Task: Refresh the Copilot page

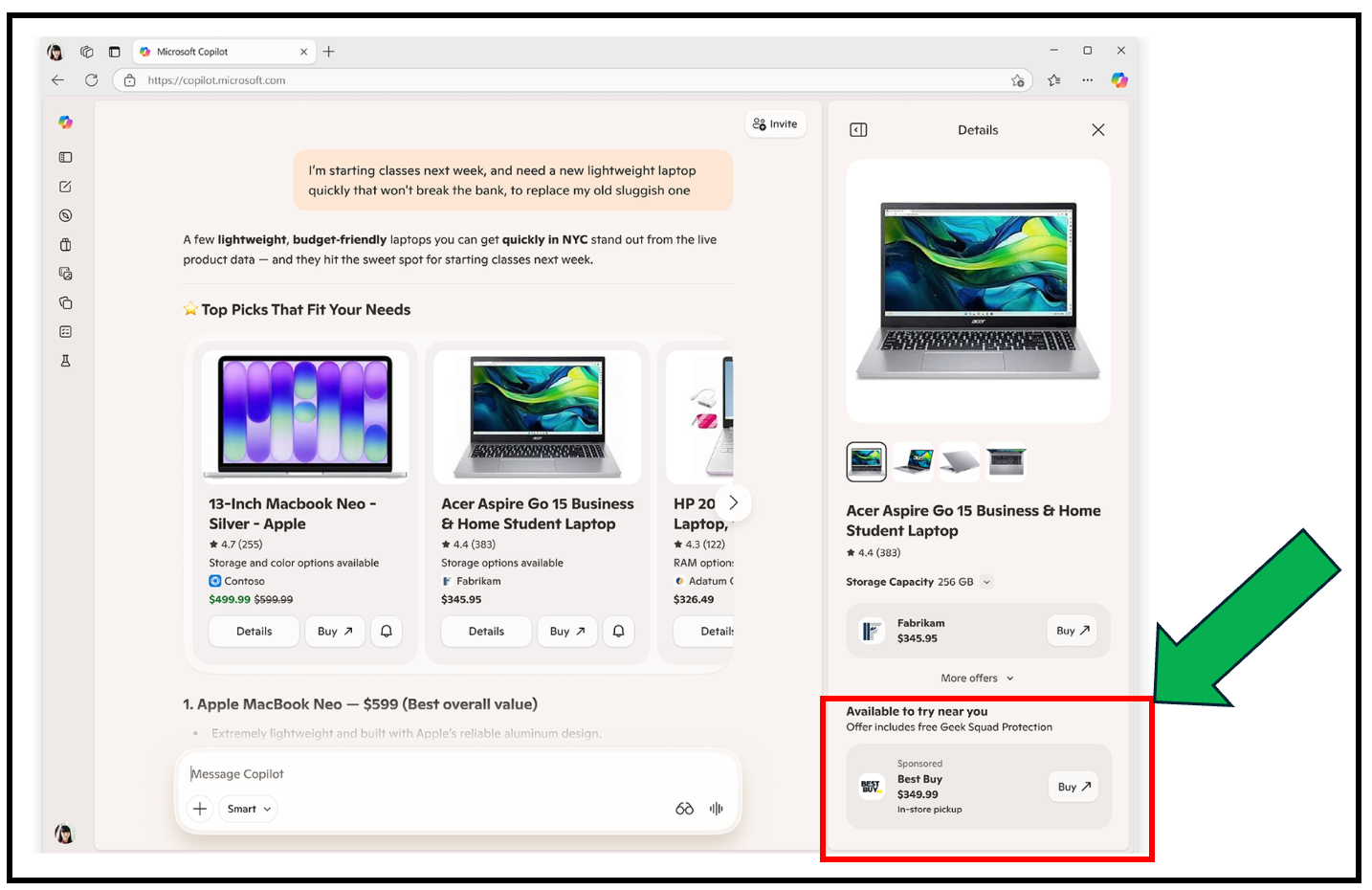Action: point(91,80)
